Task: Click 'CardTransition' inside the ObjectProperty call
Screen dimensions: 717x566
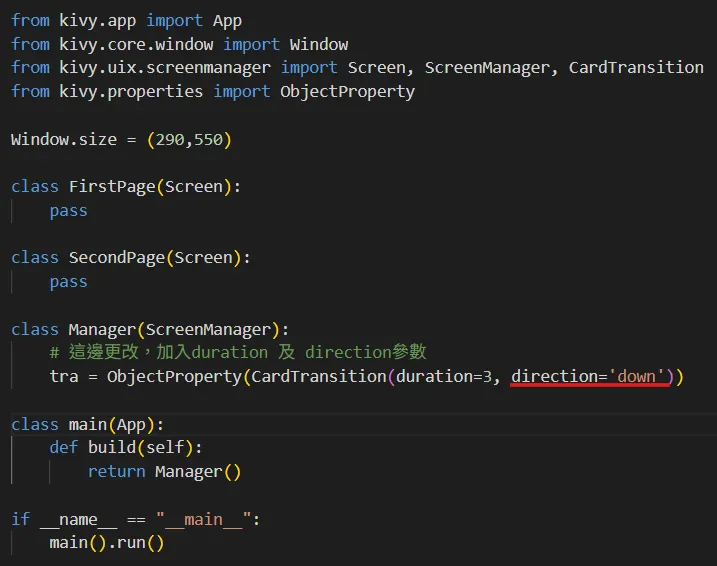Action: tap(319, 376)
